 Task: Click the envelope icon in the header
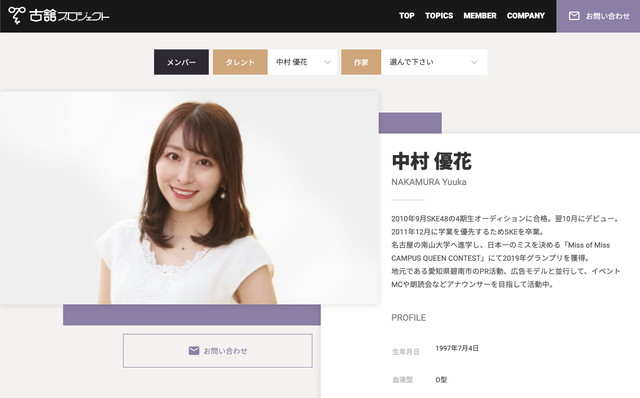pos(574,16)
